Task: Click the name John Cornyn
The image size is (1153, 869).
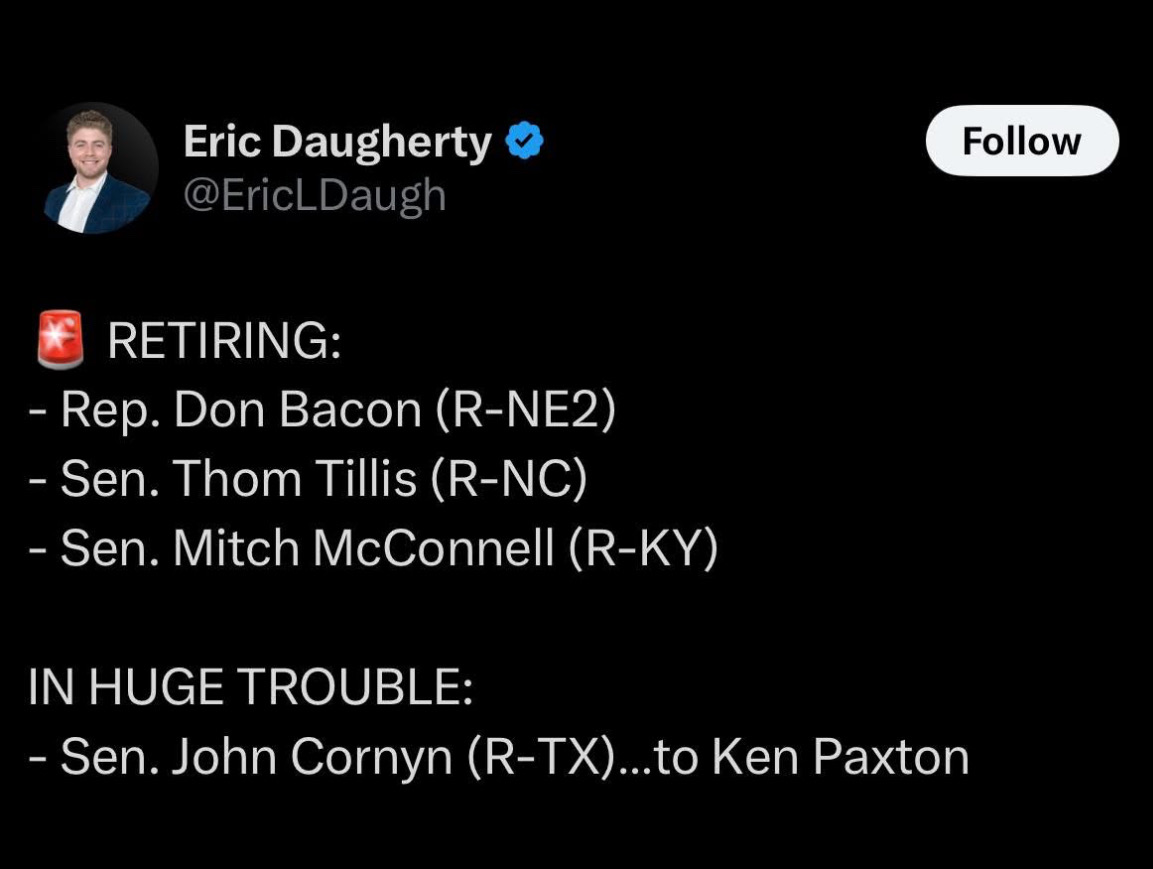Action: [x=311, y=757]
